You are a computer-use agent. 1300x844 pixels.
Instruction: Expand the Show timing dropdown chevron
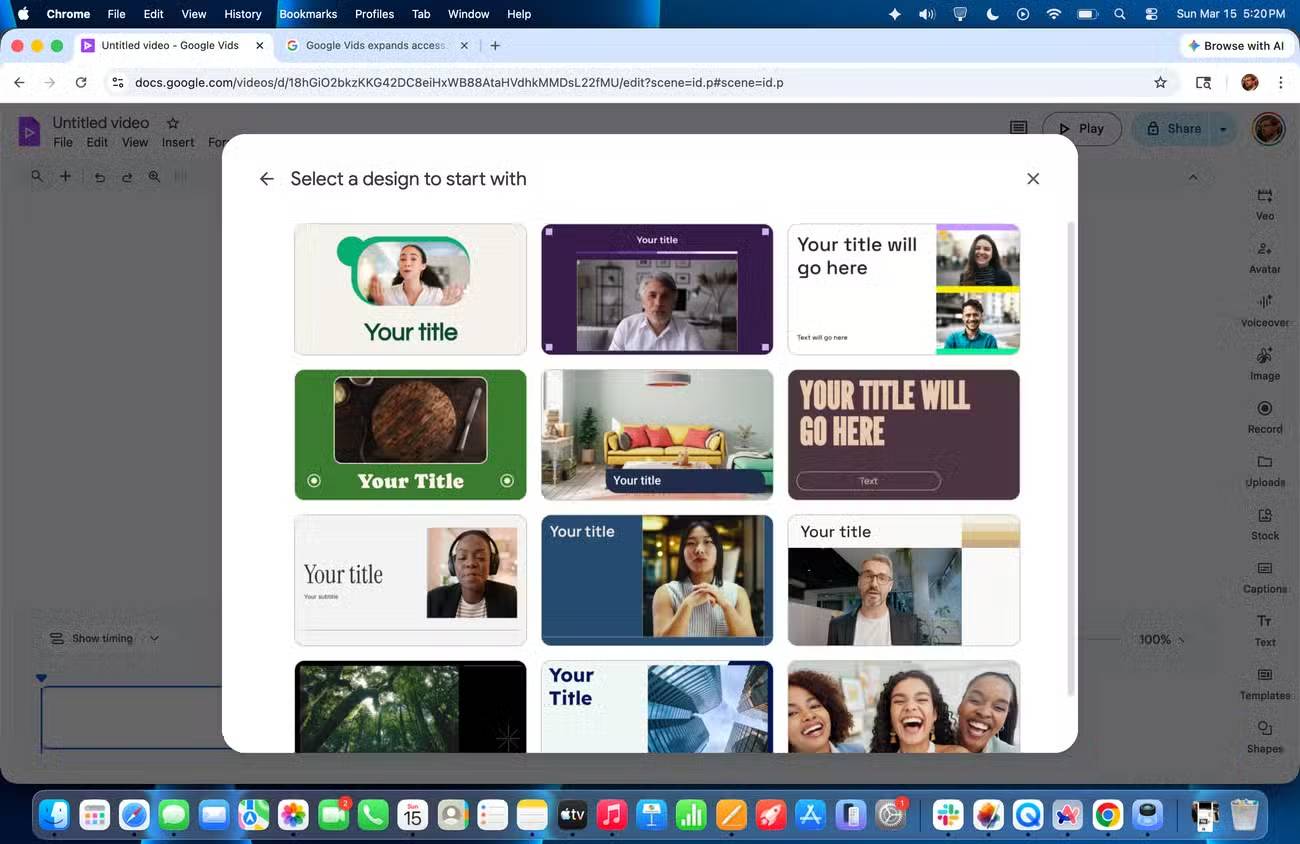pos(154,638)
